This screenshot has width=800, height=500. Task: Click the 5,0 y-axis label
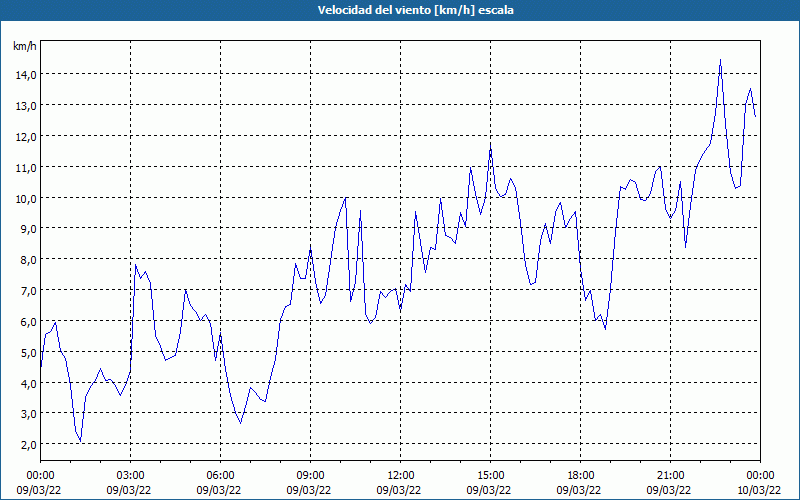(x=29, y=353)
